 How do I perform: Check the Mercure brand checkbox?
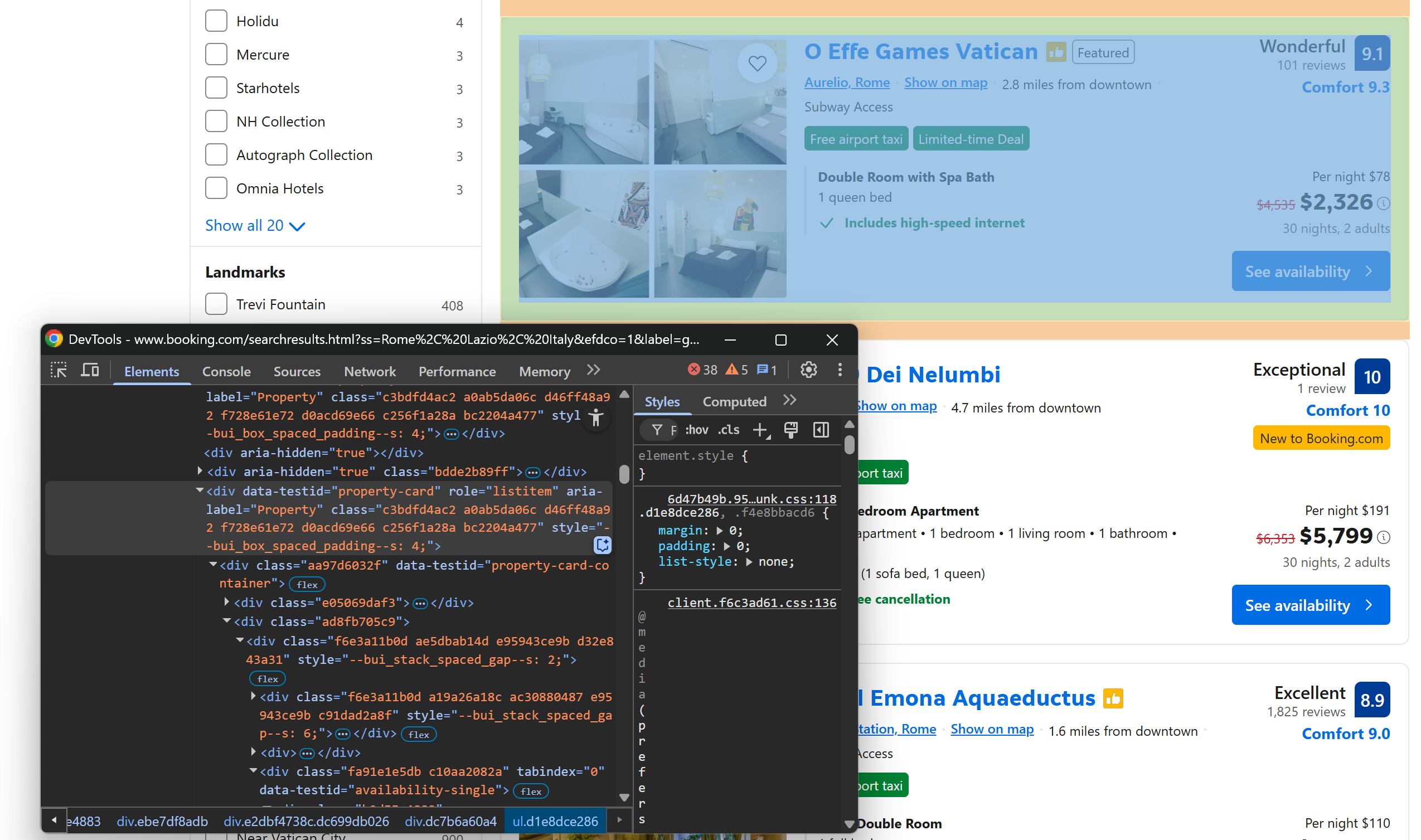click(216, 54)
